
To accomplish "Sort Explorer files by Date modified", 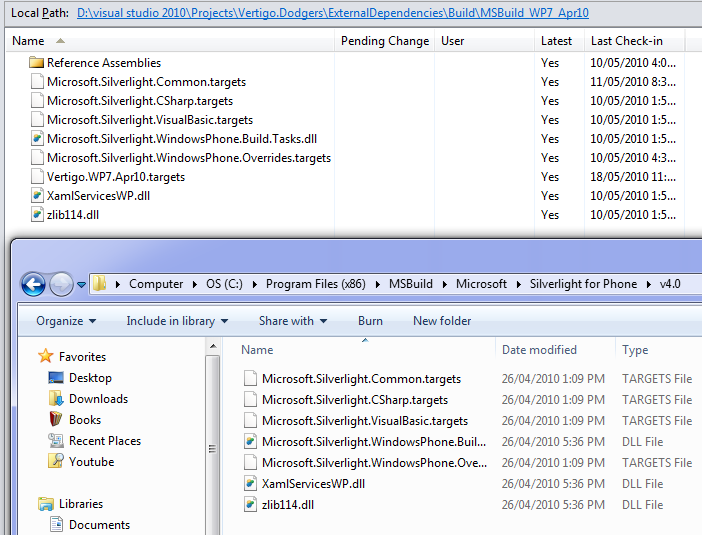I will point(539,350).
